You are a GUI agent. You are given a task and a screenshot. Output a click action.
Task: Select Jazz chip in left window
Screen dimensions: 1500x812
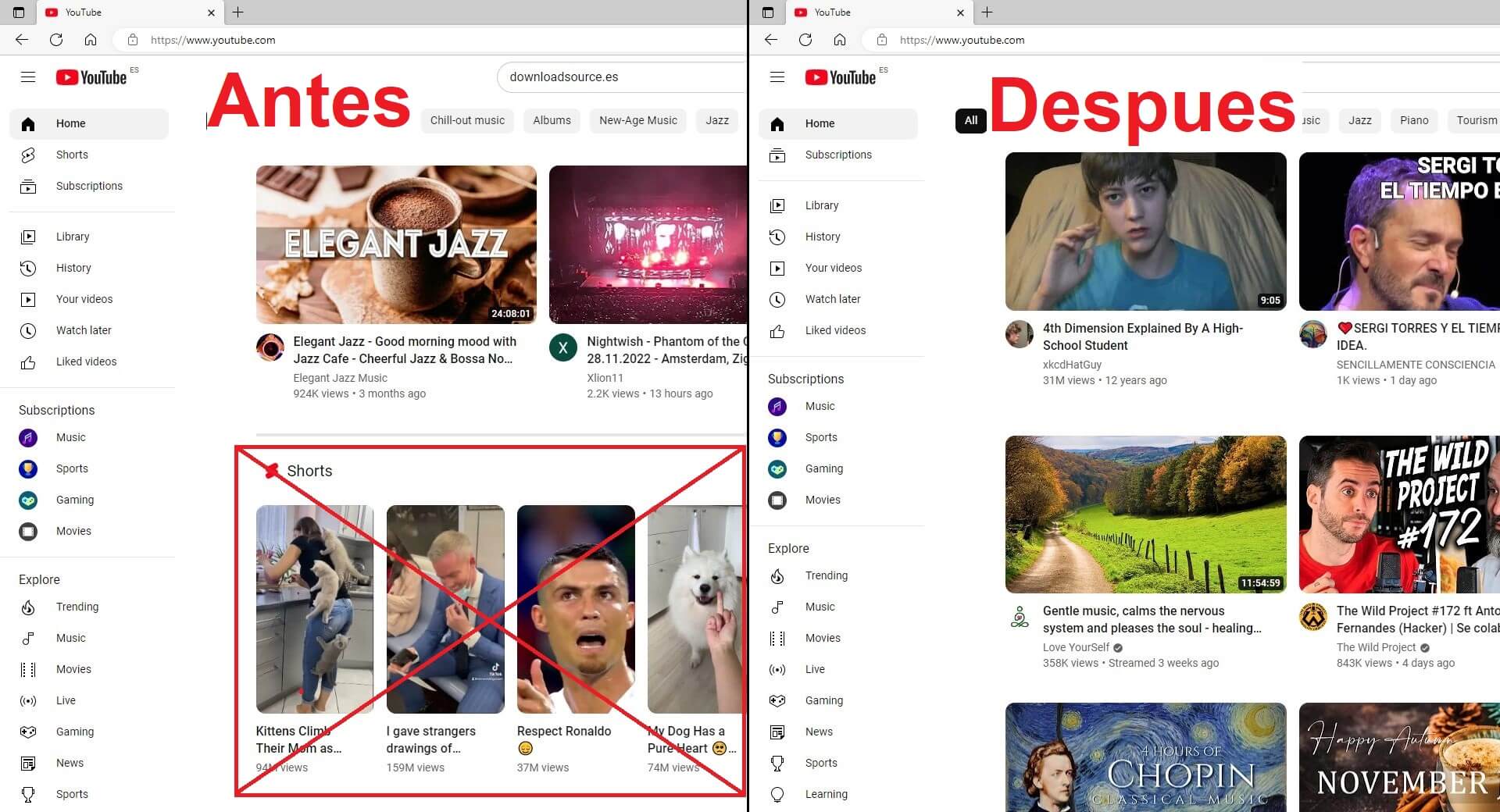(x=717, y=120)
